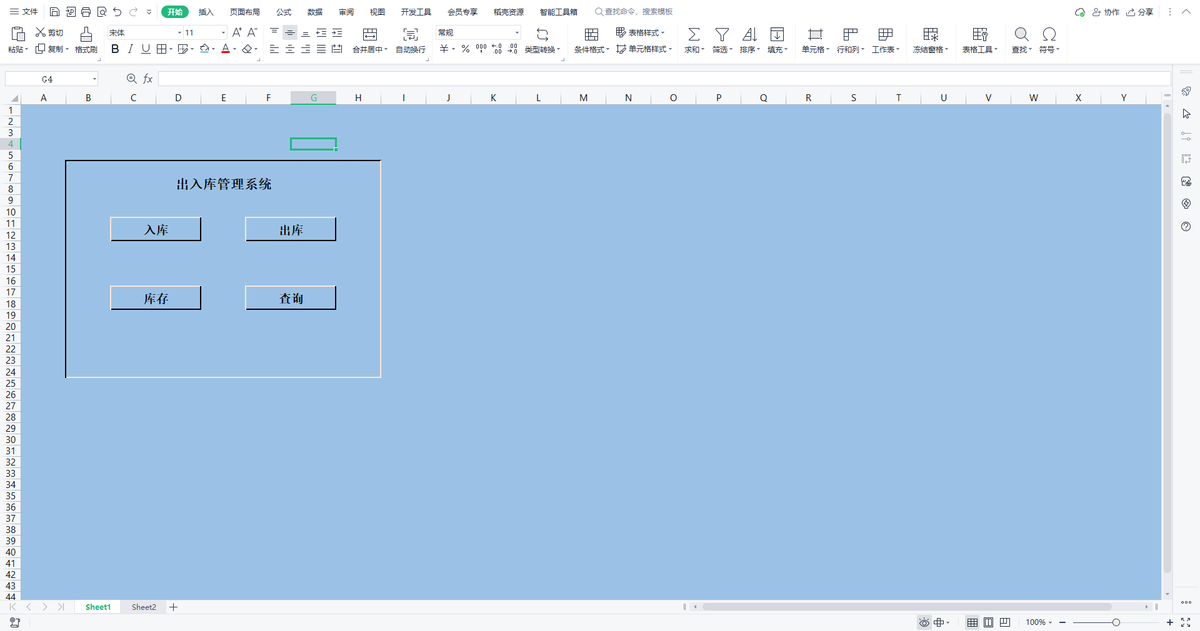Open the font size 11 dropdown
Screen dimensions: 1200x631
tap(224, 33)
